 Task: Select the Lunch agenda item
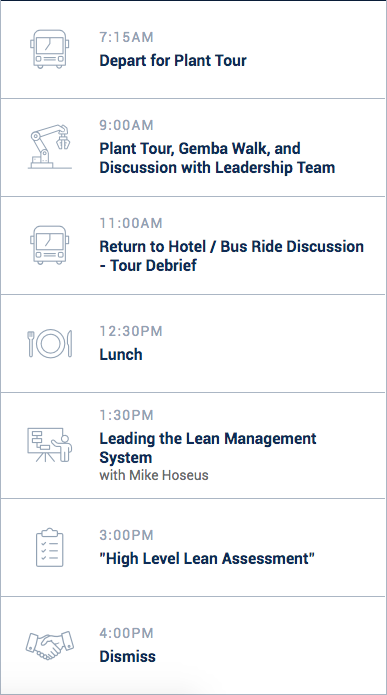[x=121, y=355]
